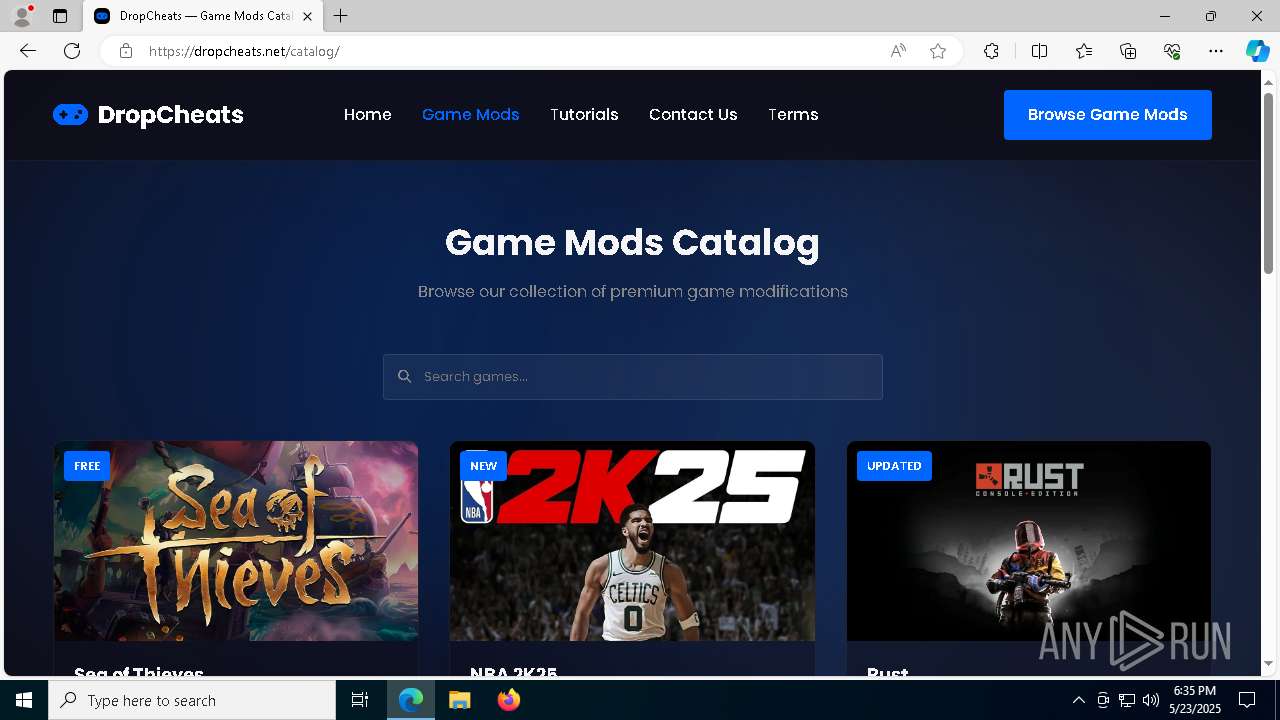This screenshot has height=720, width=1280.
Task: Open volume control tray icon
Action: [1150, 700]
